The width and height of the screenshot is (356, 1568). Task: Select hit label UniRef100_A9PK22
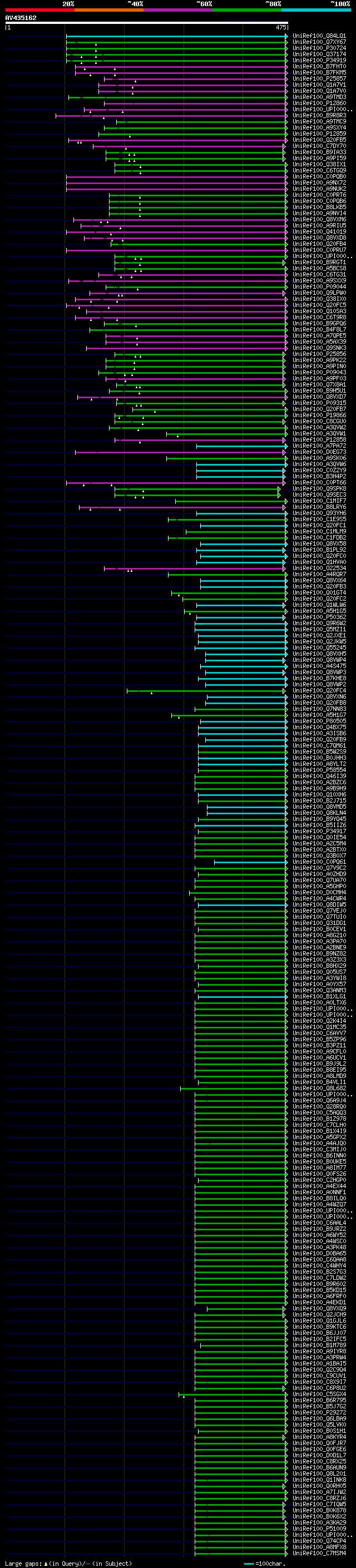(x=319, y=360)
